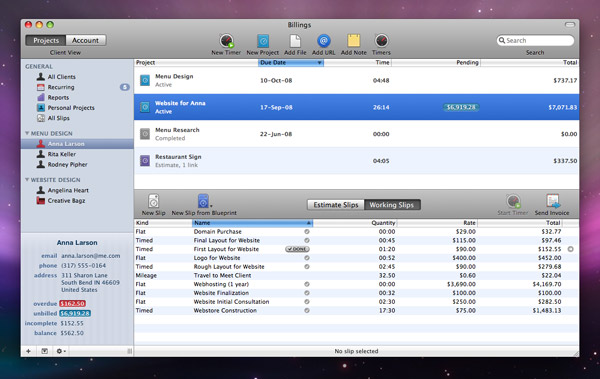Image resolution: width=600 pixels, height=379 pixels.
Task: Add a Note with yellow icon
Action: [354, 41]
